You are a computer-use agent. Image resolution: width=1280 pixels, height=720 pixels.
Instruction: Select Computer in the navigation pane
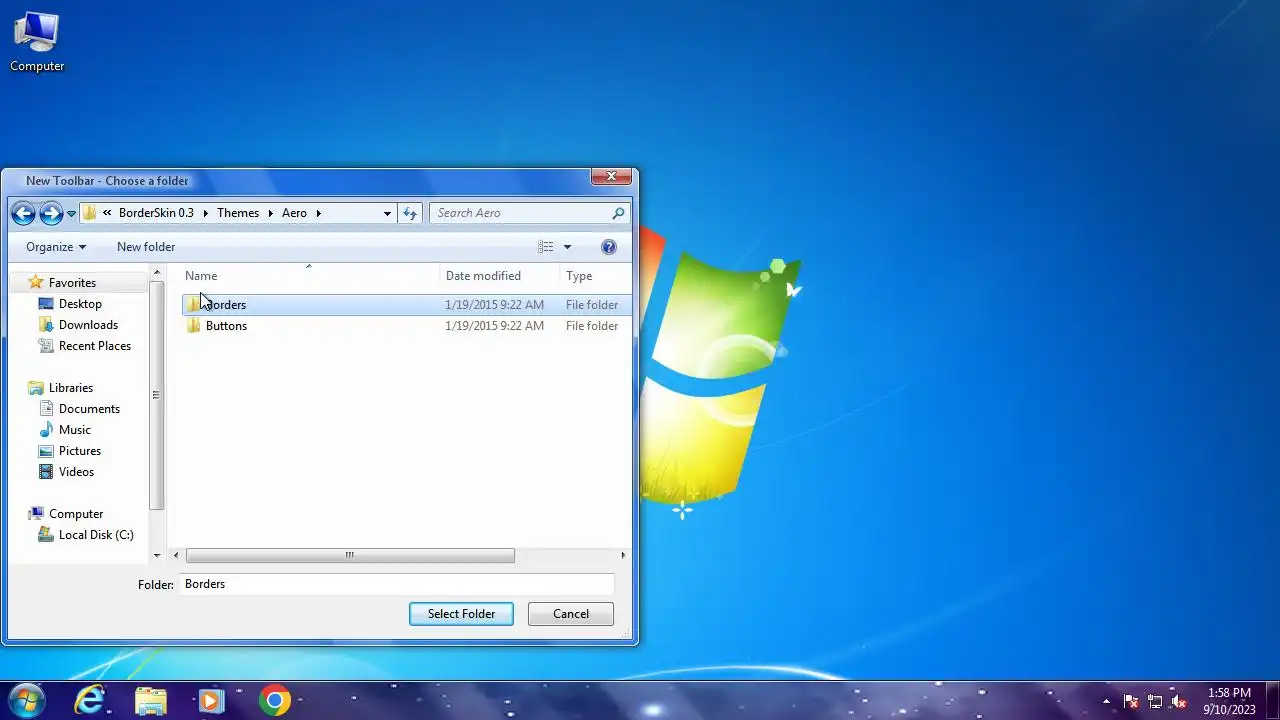pyautogui.click(x=76, y=514)
